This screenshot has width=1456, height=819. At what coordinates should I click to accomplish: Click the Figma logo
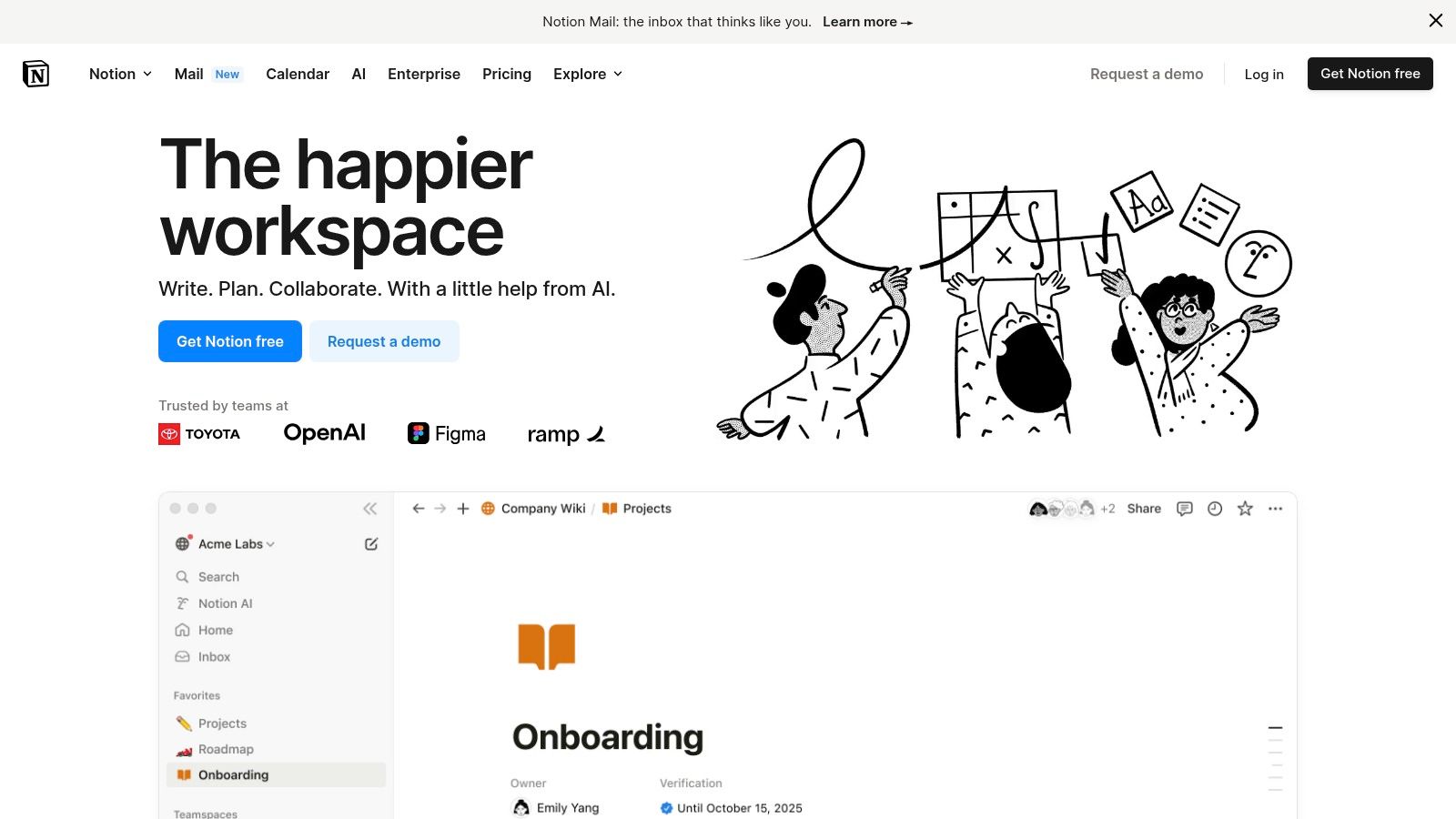click(447, 434)
